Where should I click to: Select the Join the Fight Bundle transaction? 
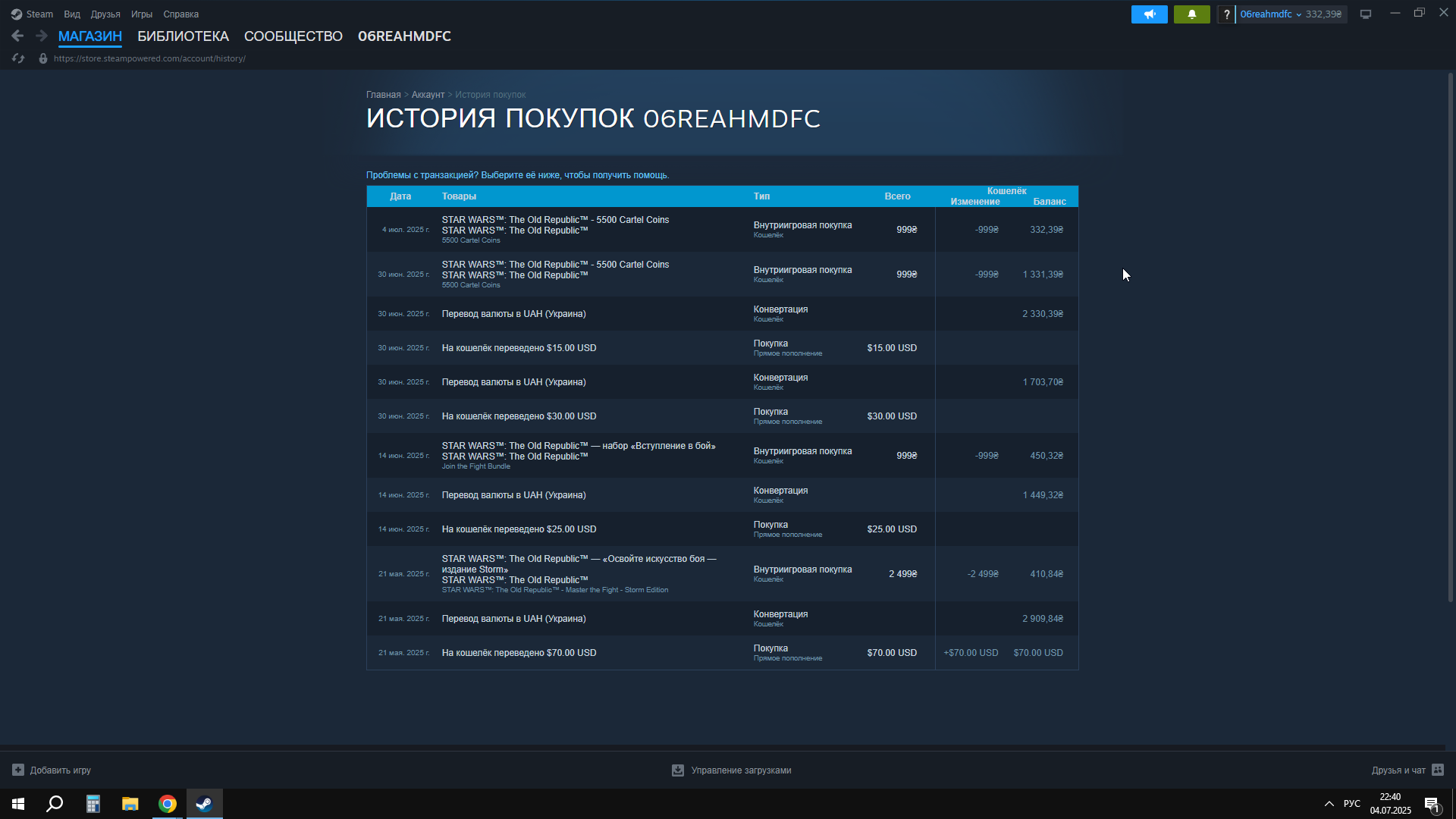722,455
